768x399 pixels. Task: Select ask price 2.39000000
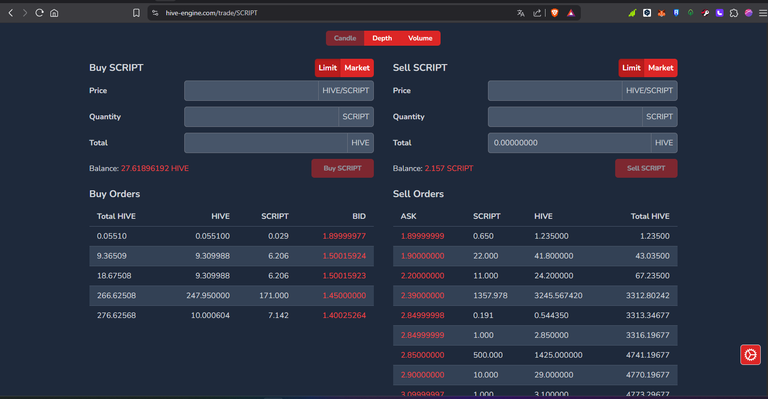point(422,296)
